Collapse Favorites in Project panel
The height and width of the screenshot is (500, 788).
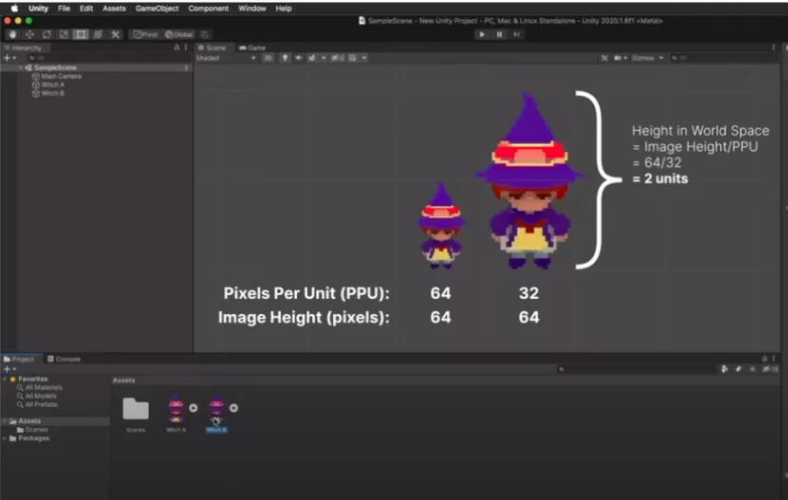click(x=5, y=379)
